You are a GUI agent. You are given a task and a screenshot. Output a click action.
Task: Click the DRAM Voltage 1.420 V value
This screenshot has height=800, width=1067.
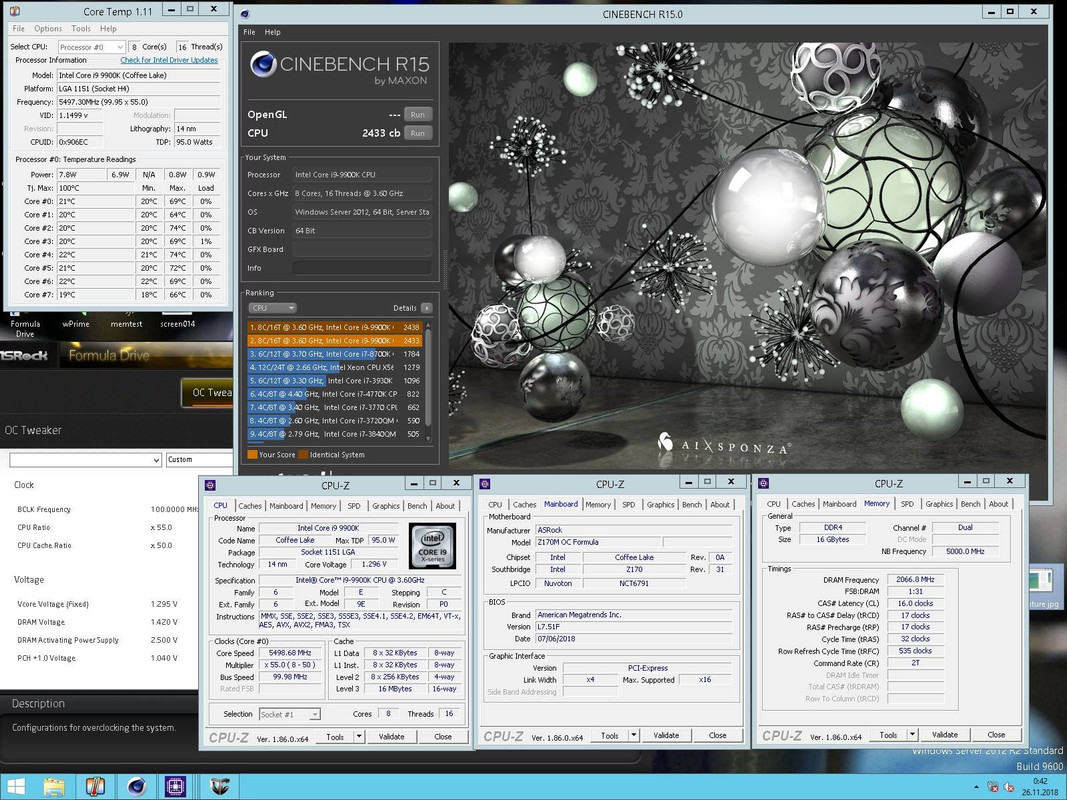(164, 622)
